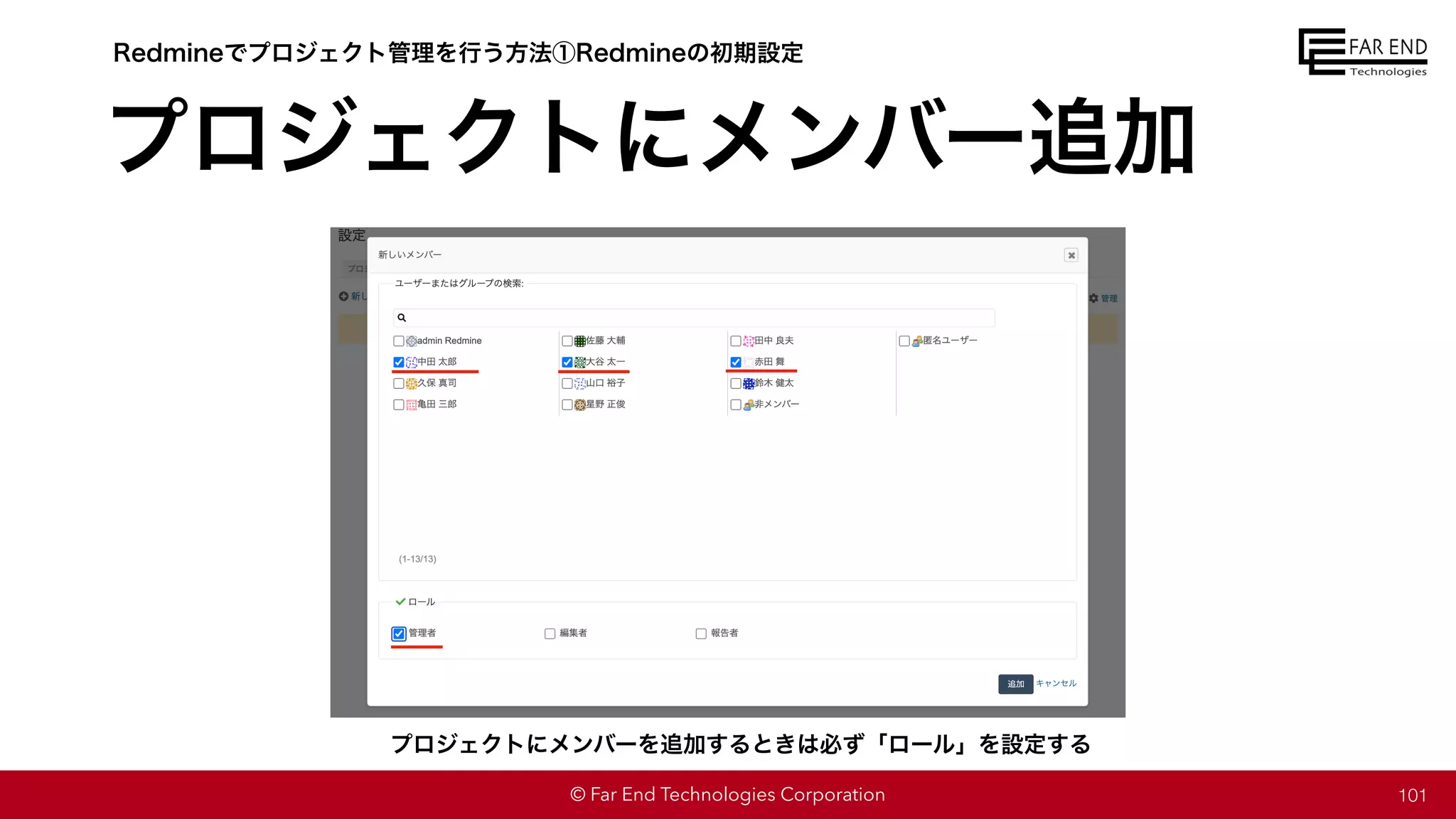Click the 久保 真司 avatar icon
Screen dimensions: 1456x819
click(x=412, y=383)
